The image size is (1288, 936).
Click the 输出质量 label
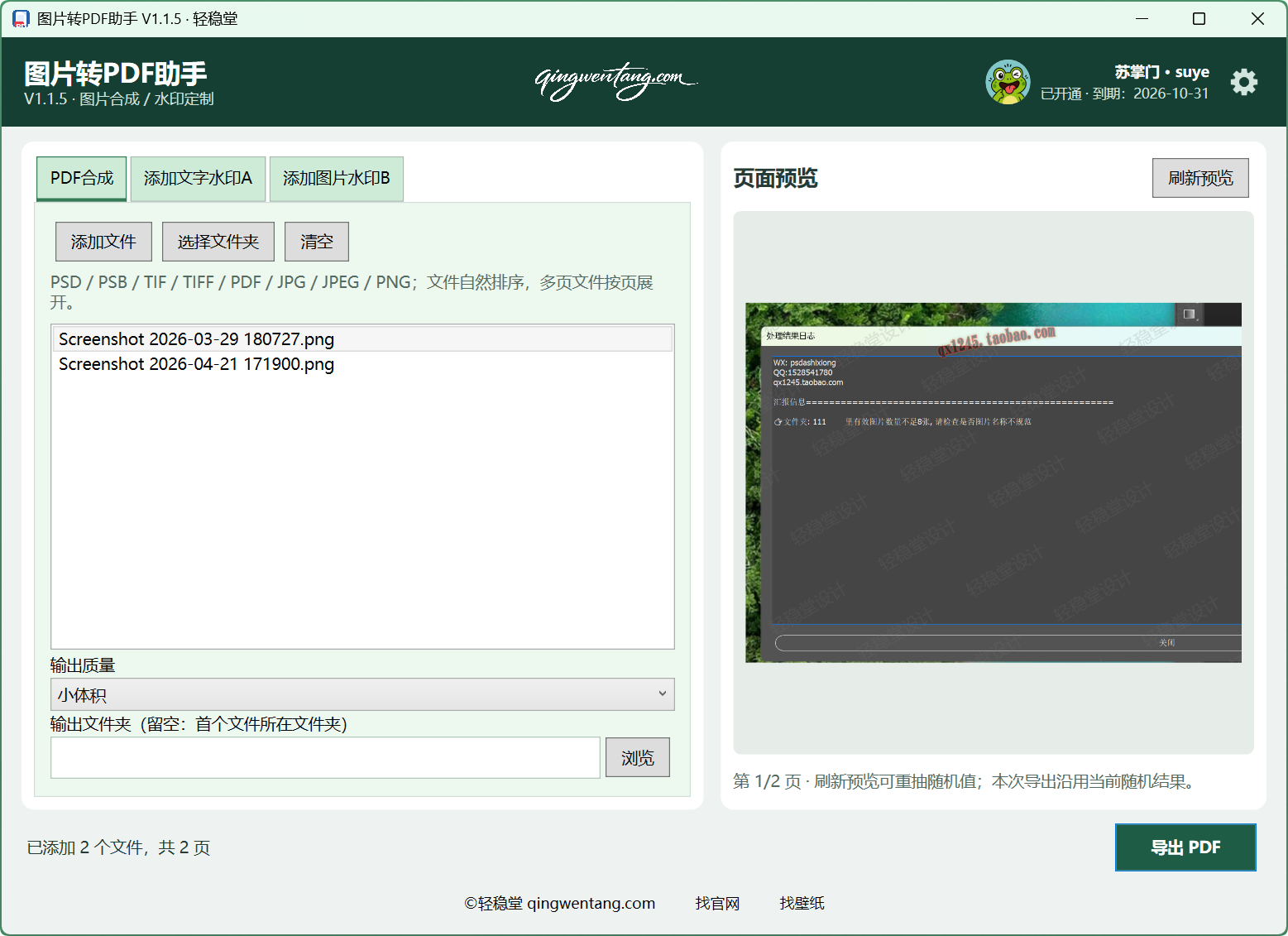tap(83, 665)
